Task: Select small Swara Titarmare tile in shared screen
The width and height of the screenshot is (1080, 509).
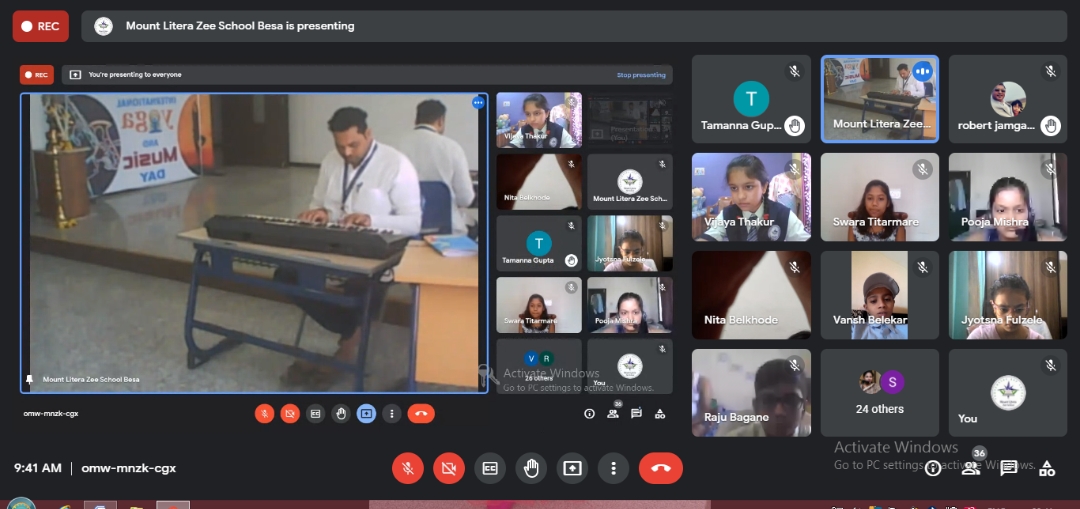Action: [x=539, y=304]
